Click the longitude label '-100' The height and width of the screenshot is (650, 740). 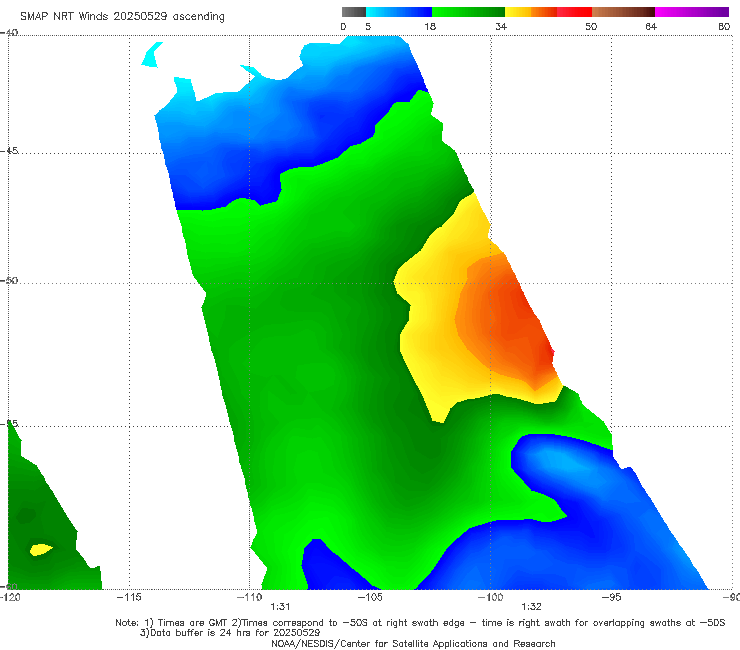(x=490, y=597)
